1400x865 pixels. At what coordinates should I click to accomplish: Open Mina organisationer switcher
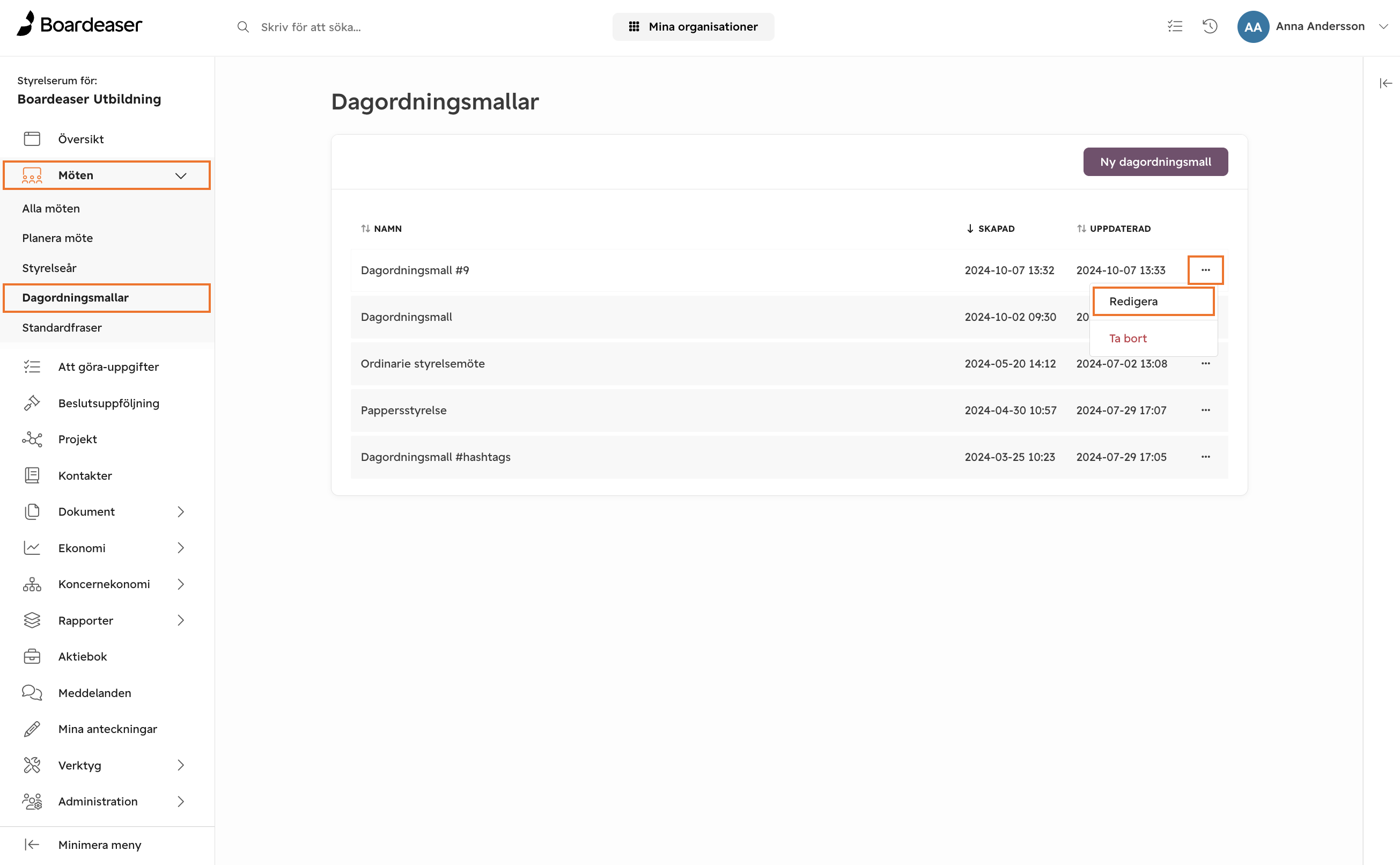pyautogui.click(x=693, y=26)
